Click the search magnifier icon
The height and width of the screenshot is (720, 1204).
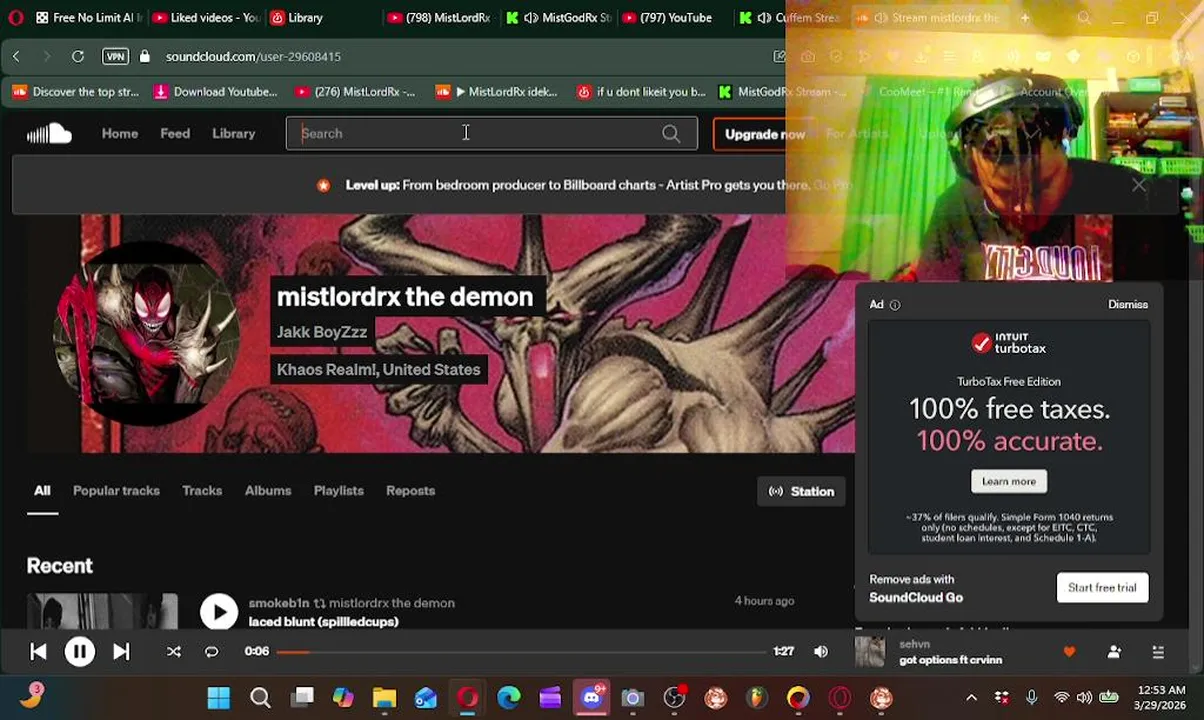pyautogui.click(x=671, y=133)
